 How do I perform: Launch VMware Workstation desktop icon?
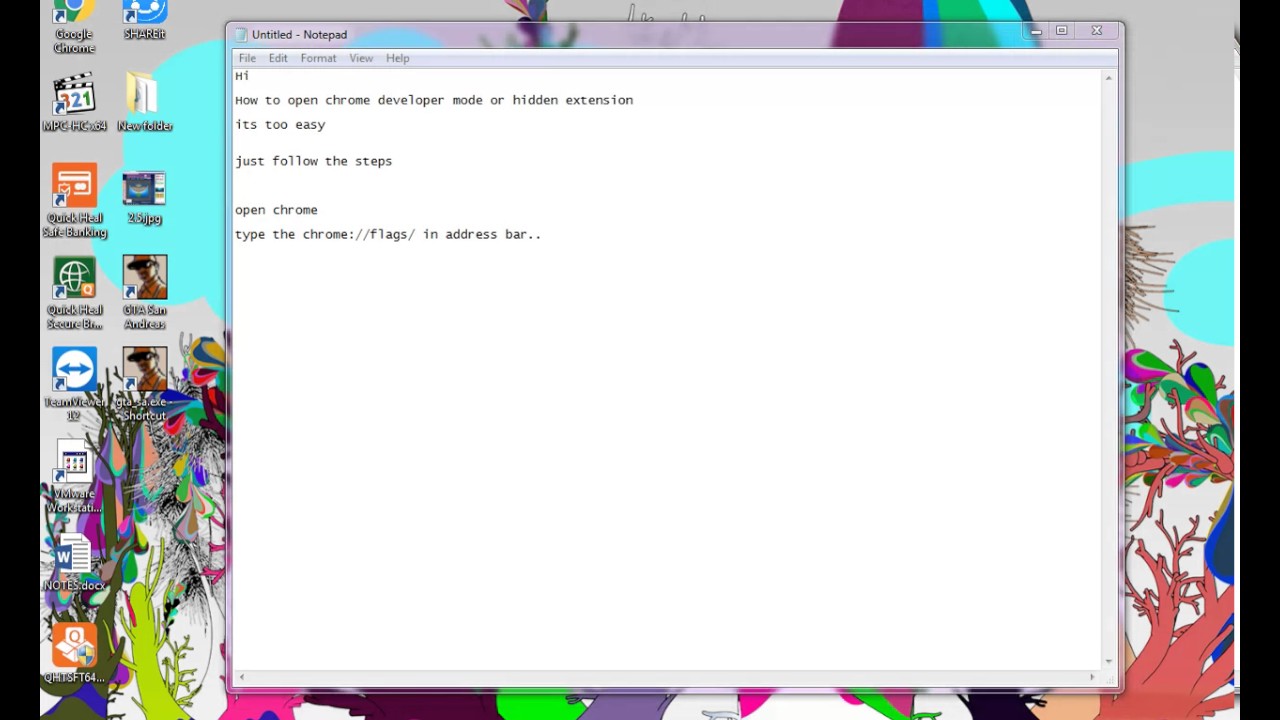coord(74,478)
